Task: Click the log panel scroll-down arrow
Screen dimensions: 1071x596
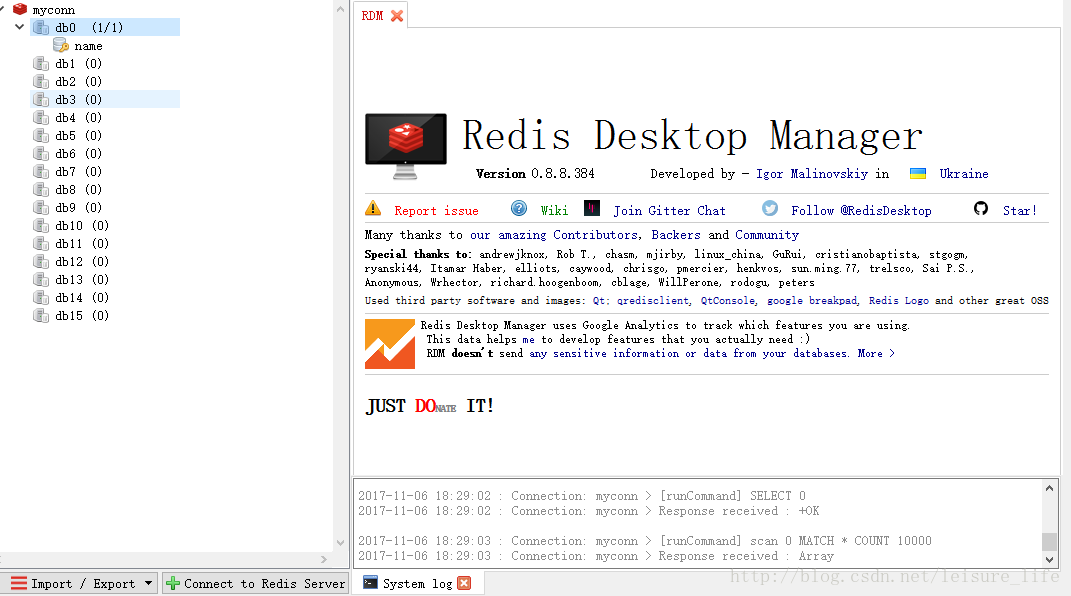Action: [x=1050, y=559]
